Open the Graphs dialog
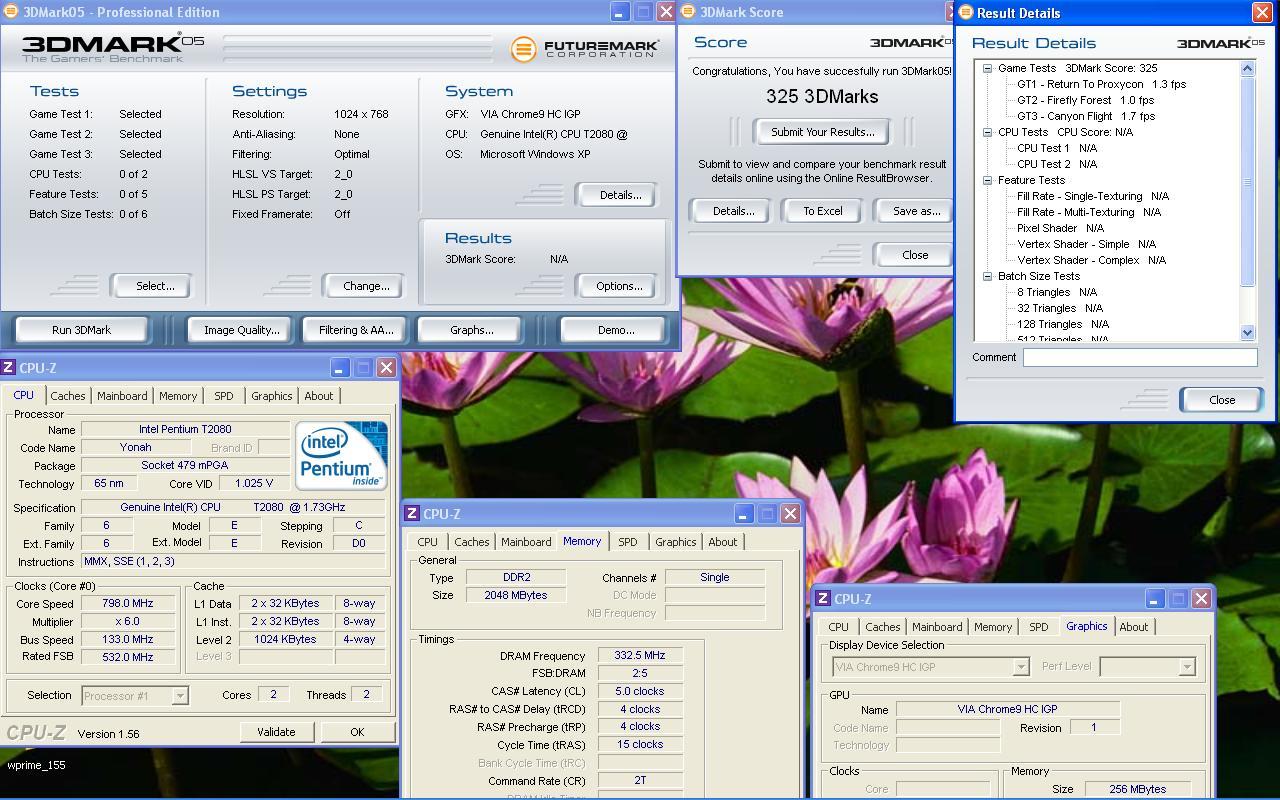 471,330
